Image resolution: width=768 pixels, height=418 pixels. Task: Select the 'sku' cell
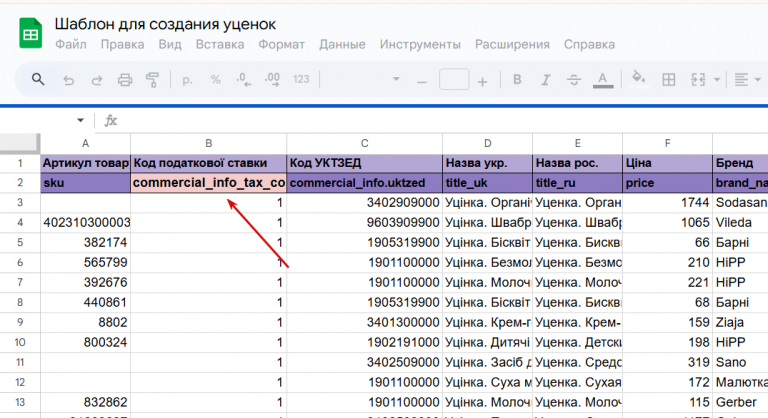(85, 183)
